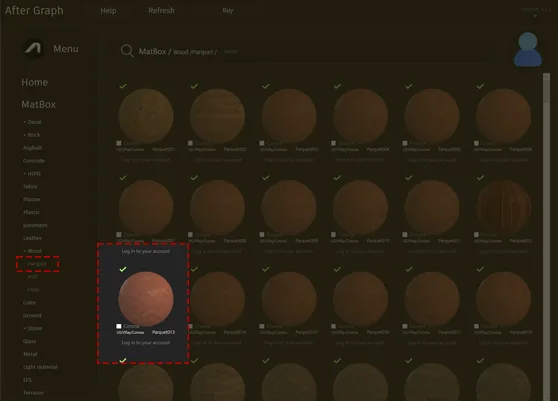
Task: Expand the Stone category
Action: (33, 328)
